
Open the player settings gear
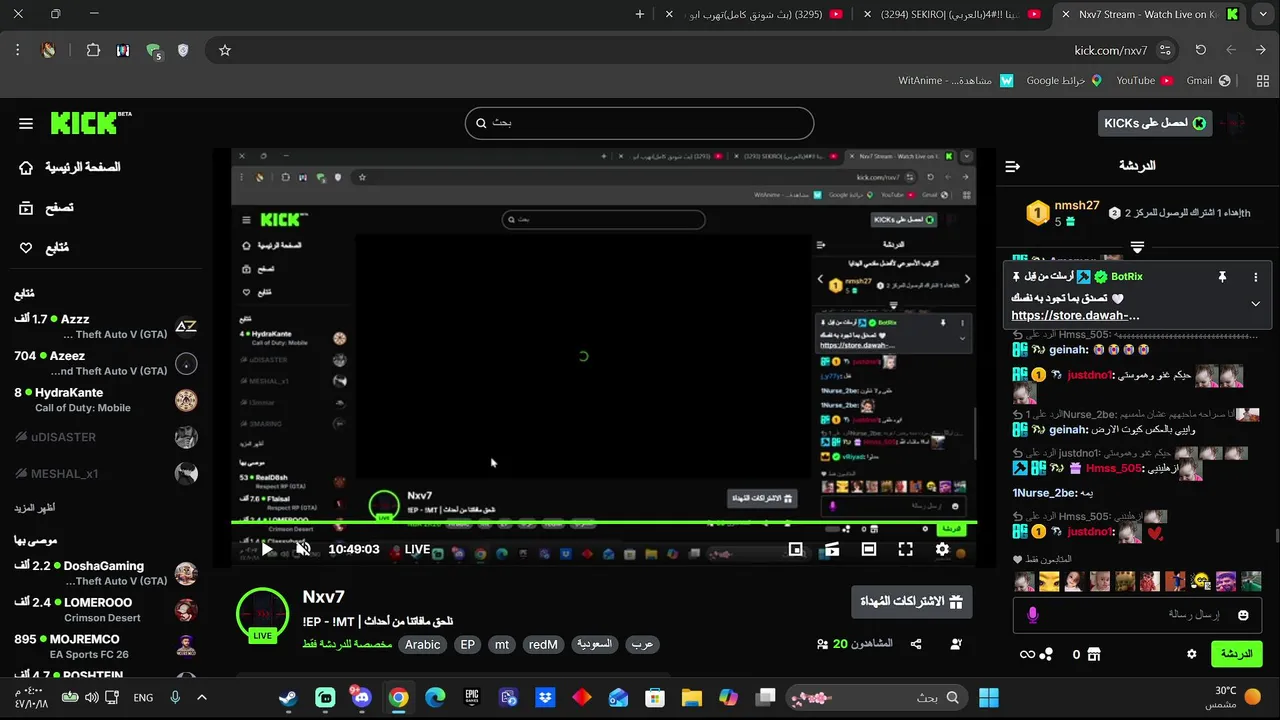point(942,549)
